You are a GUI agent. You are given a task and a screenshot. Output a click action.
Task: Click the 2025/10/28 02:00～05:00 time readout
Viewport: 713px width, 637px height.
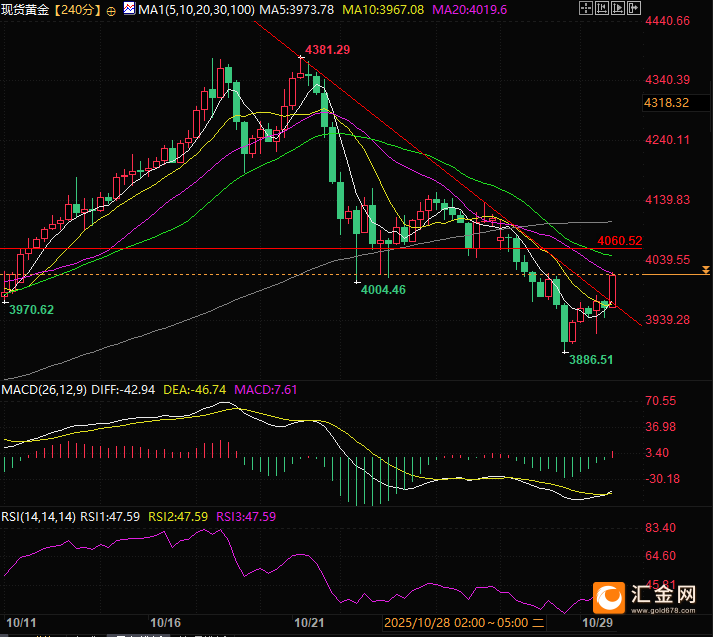click(464, 622)
